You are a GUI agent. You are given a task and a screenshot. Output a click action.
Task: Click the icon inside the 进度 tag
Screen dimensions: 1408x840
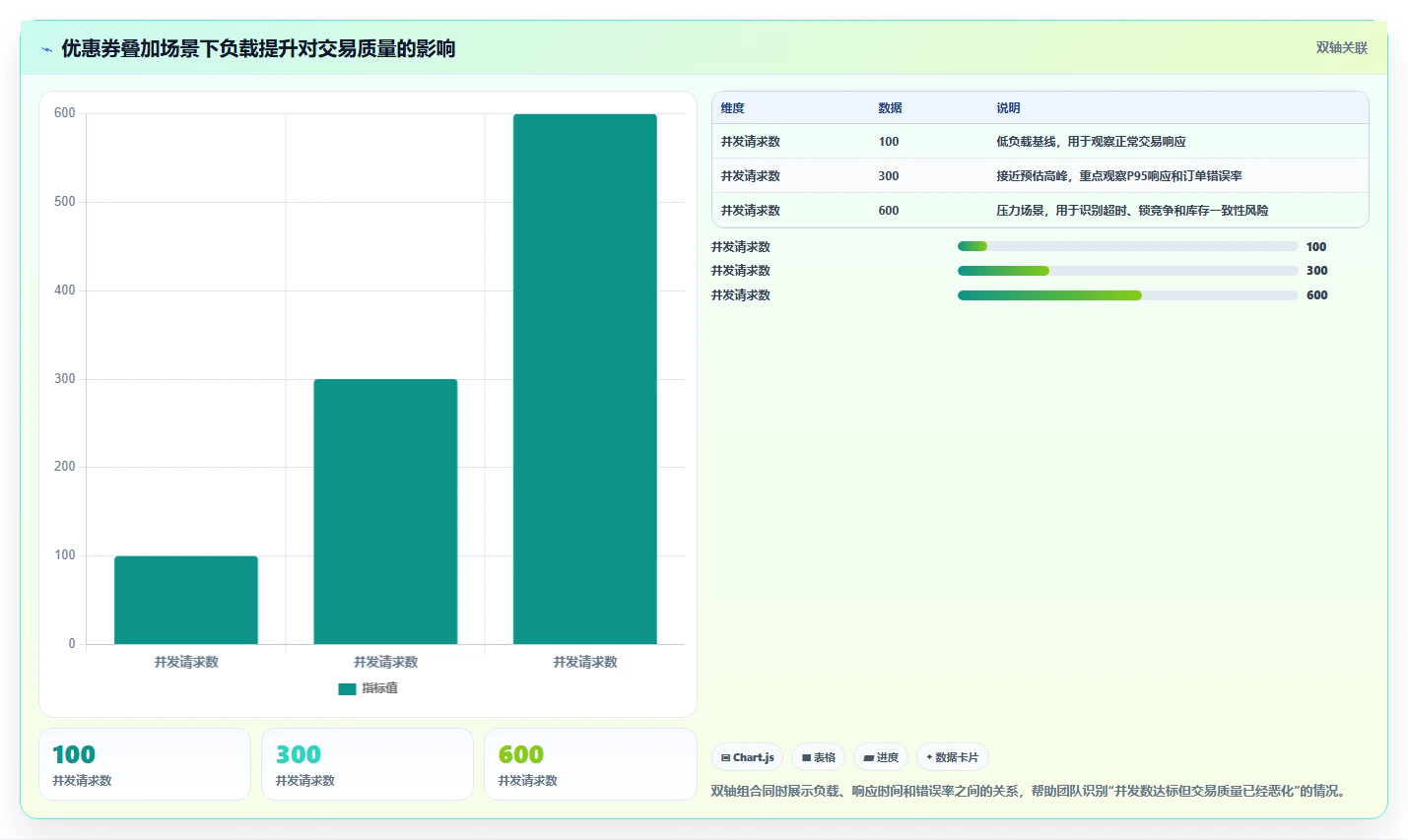[x=868, y=758]
